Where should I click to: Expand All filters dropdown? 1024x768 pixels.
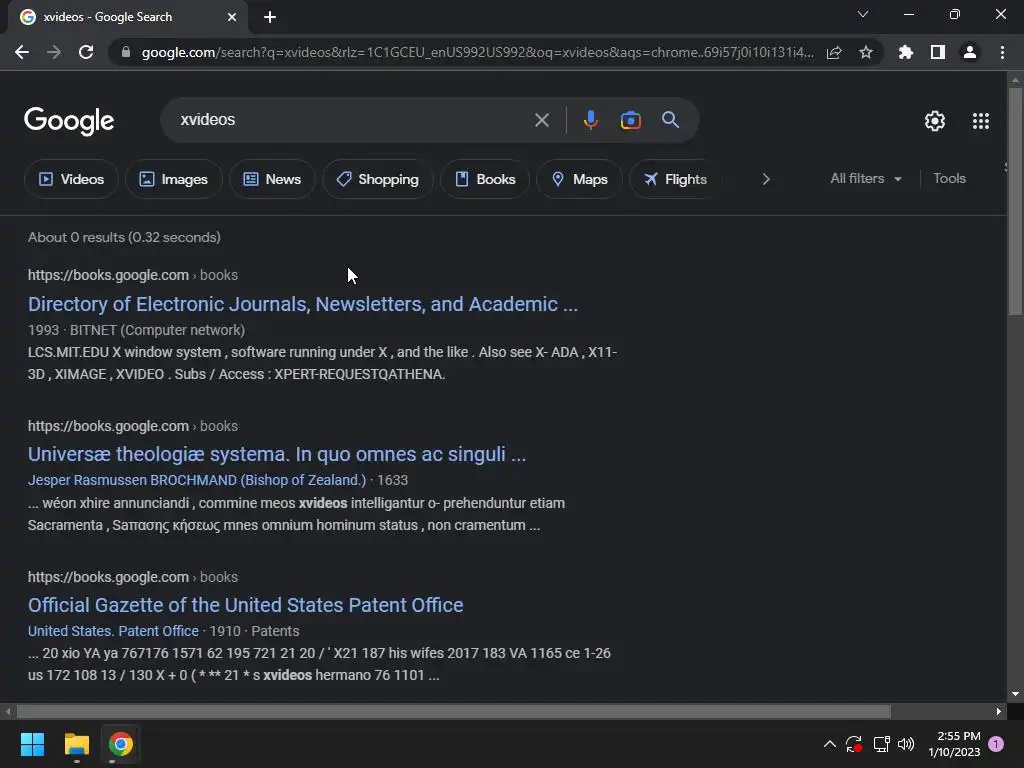tap(866, 178)
